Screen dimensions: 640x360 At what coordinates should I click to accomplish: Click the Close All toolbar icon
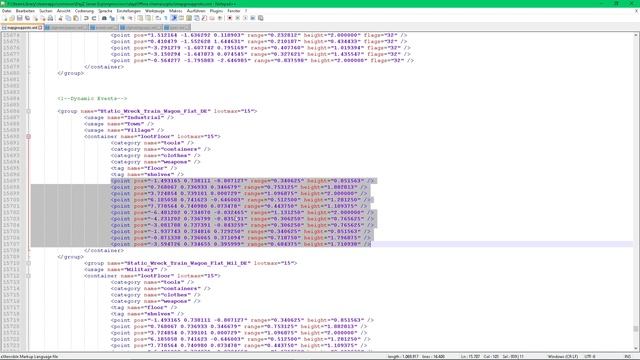43,18
